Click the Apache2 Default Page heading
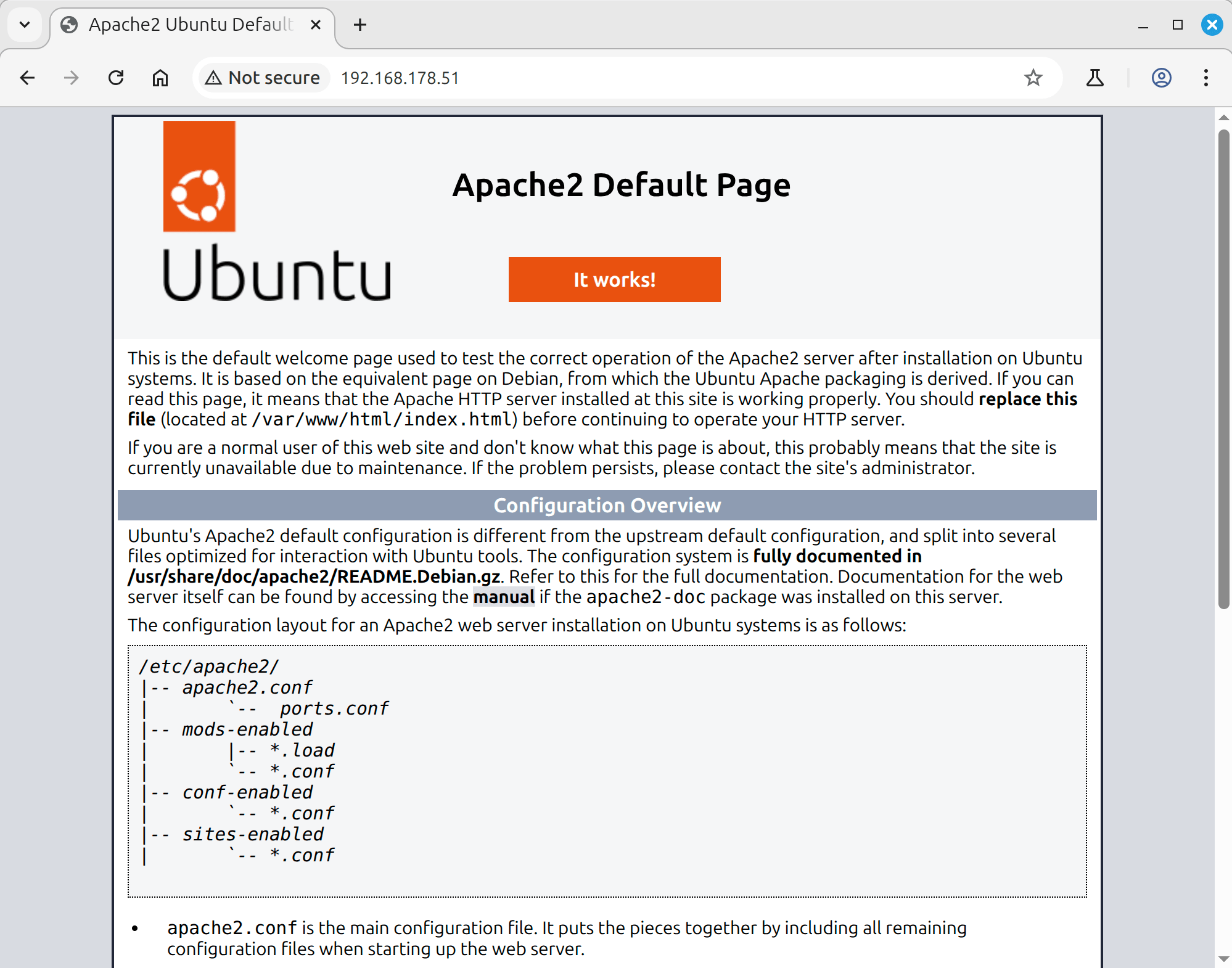Image resolution: width=1232 pixels, height=968 pixels. click(621, 185)
